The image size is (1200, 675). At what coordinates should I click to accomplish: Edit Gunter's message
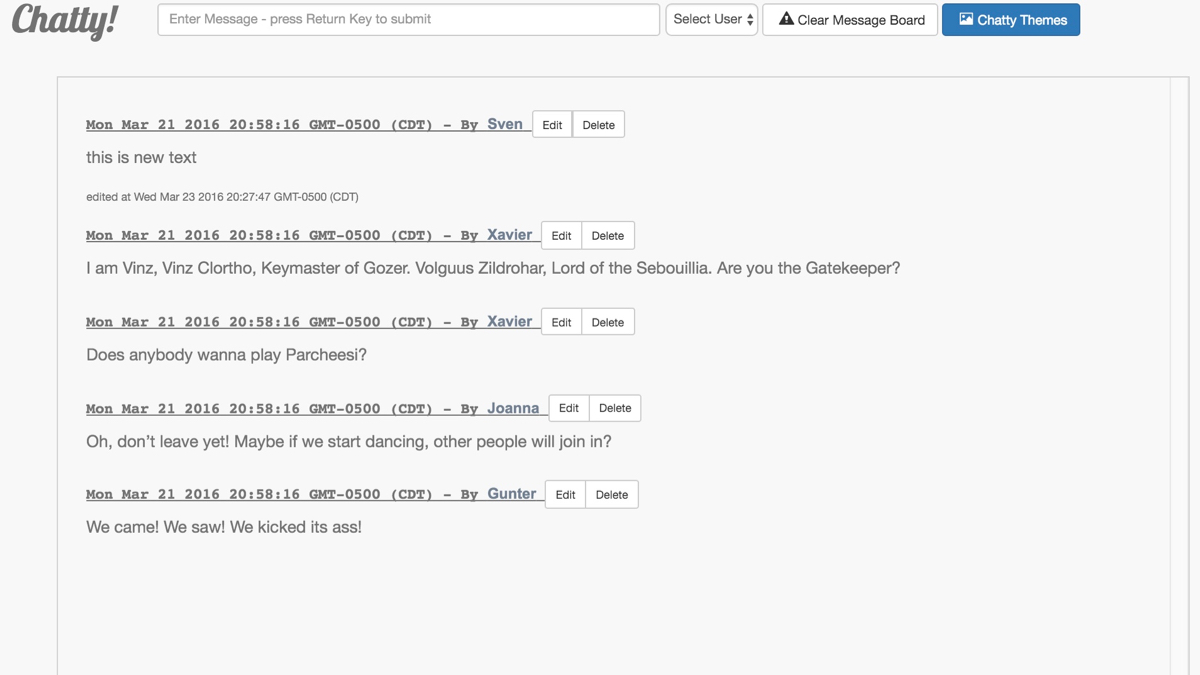(565, 495)
